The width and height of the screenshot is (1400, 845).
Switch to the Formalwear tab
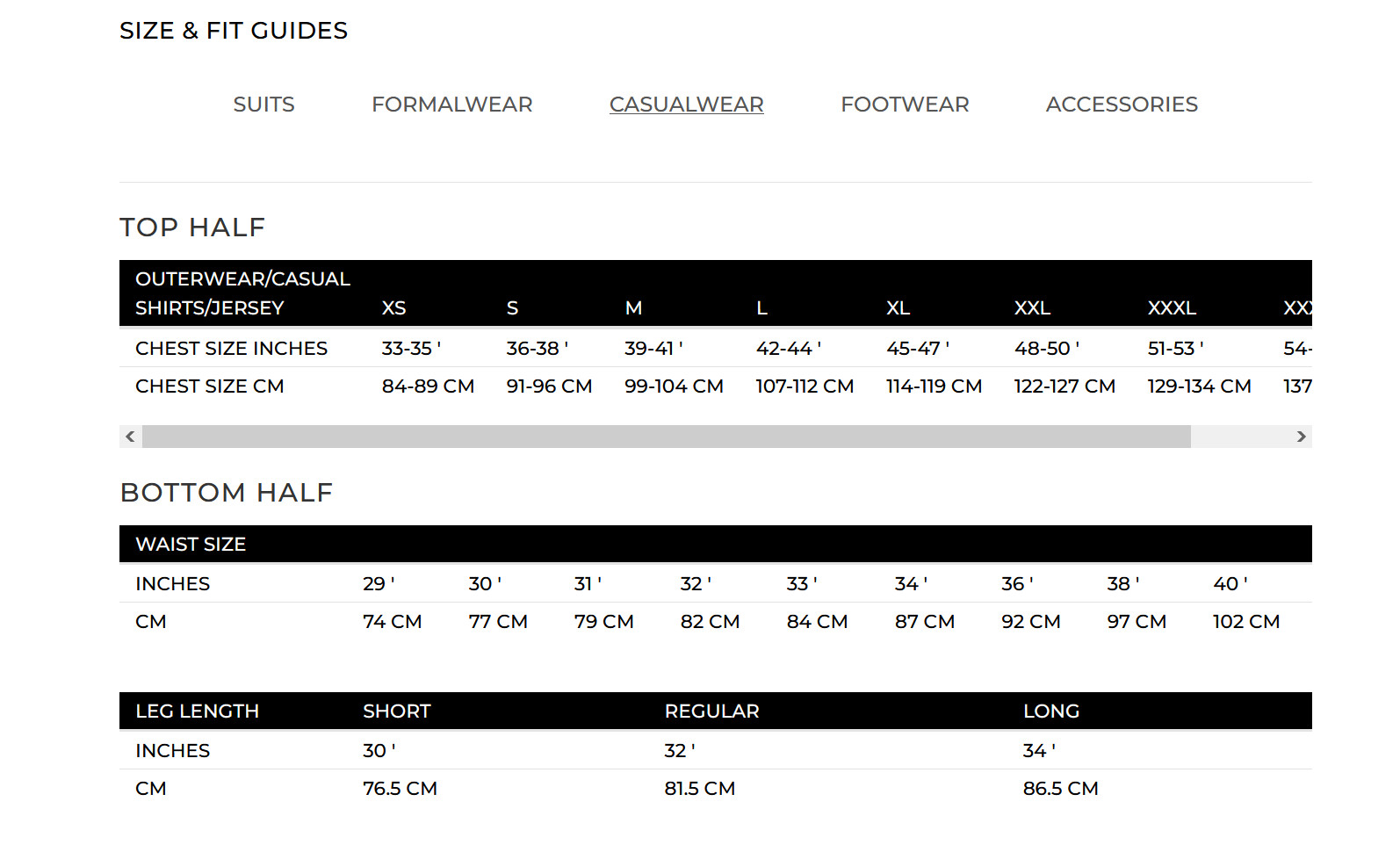451,105
